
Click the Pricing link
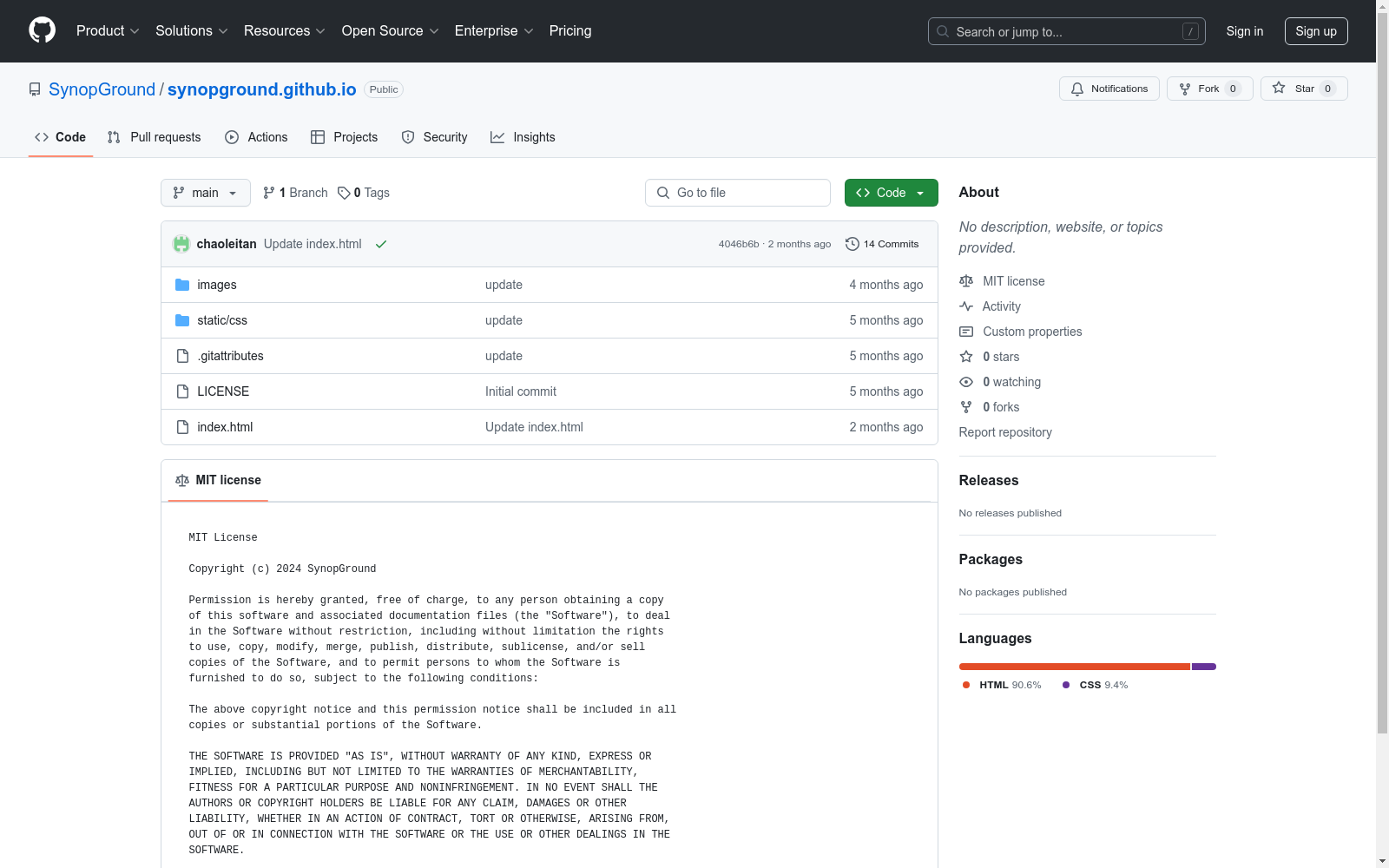pos(570,30)
